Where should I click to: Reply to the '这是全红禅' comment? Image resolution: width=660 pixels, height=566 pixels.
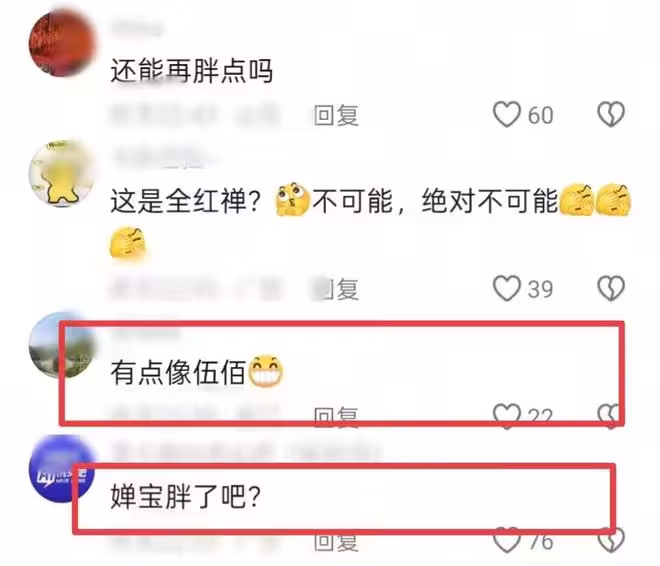(x=336, y=290)
